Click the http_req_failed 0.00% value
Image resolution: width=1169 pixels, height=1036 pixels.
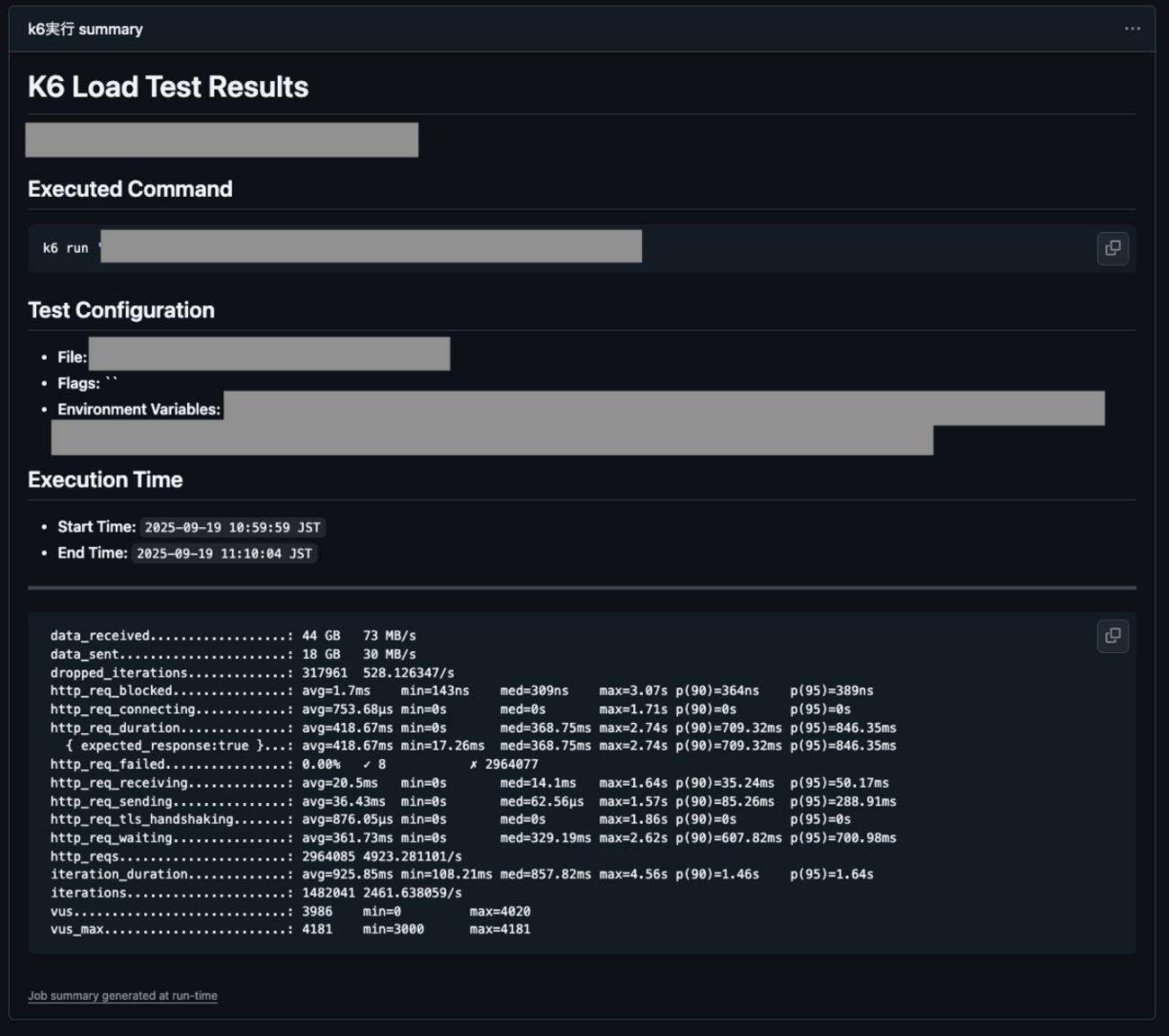tap(321, 764)
